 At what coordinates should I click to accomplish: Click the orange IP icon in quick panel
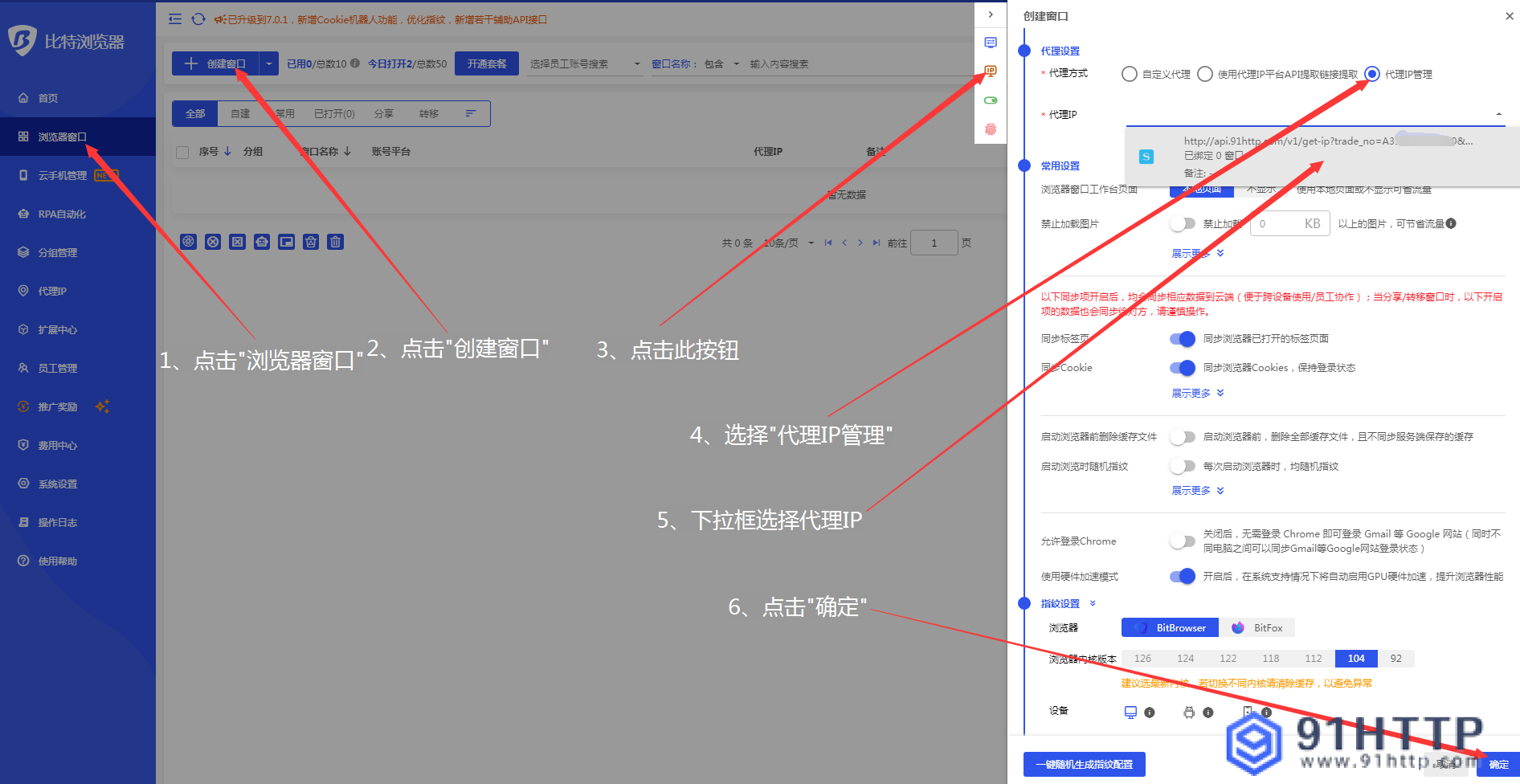pyautogui.click(x=991, y=71)
